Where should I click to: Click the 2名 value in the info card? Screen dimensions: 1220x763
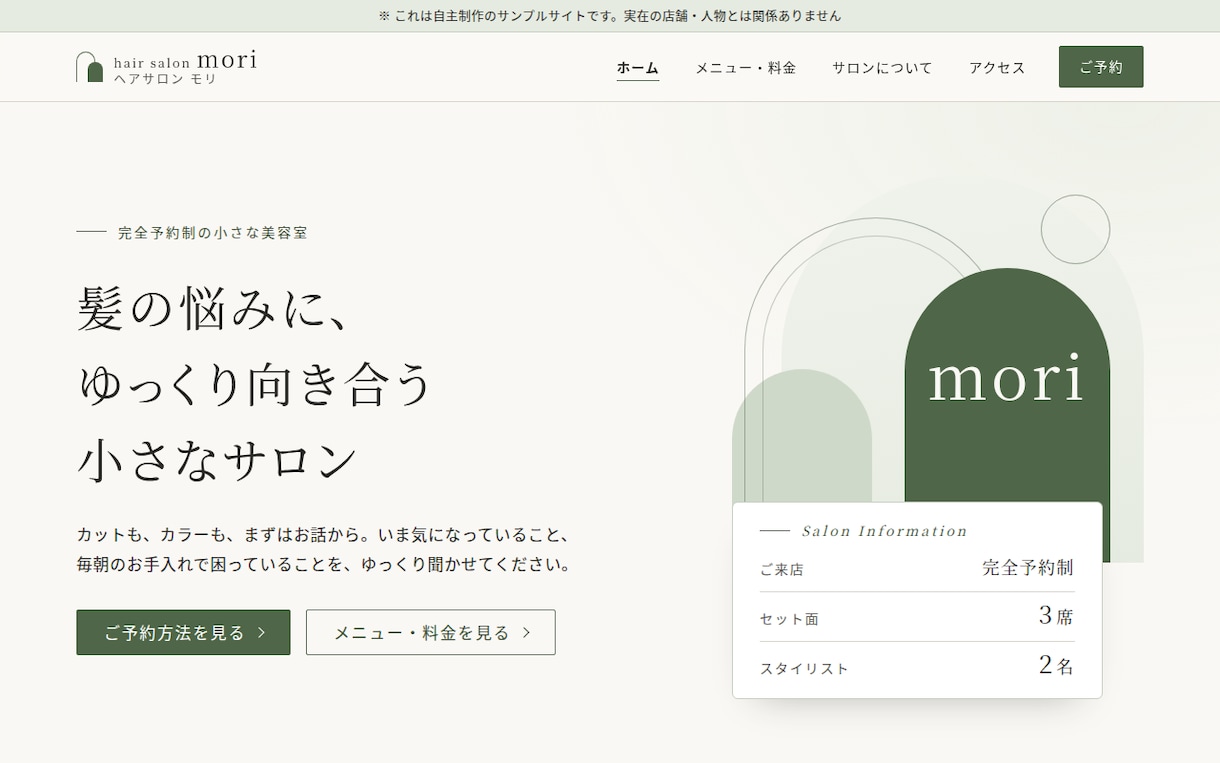1056,665
